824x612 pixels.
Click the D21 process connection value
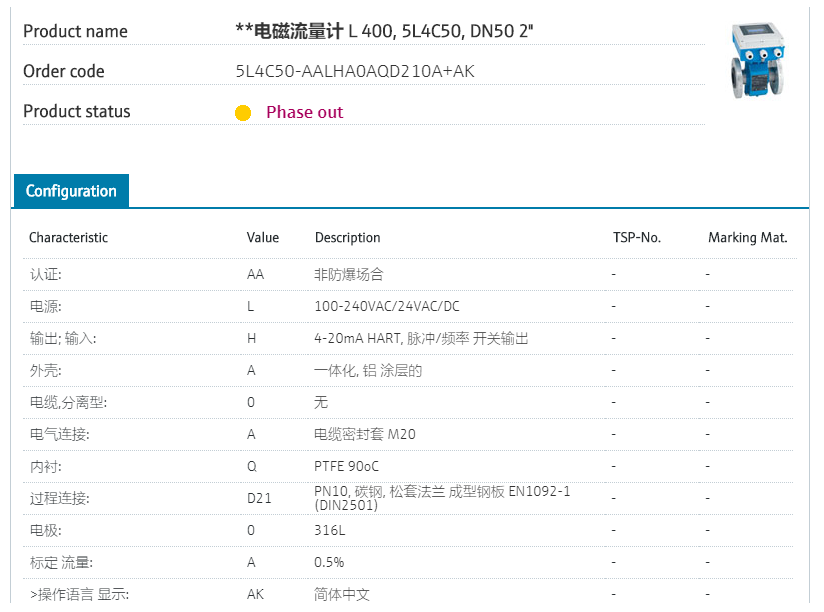(259, 498)
